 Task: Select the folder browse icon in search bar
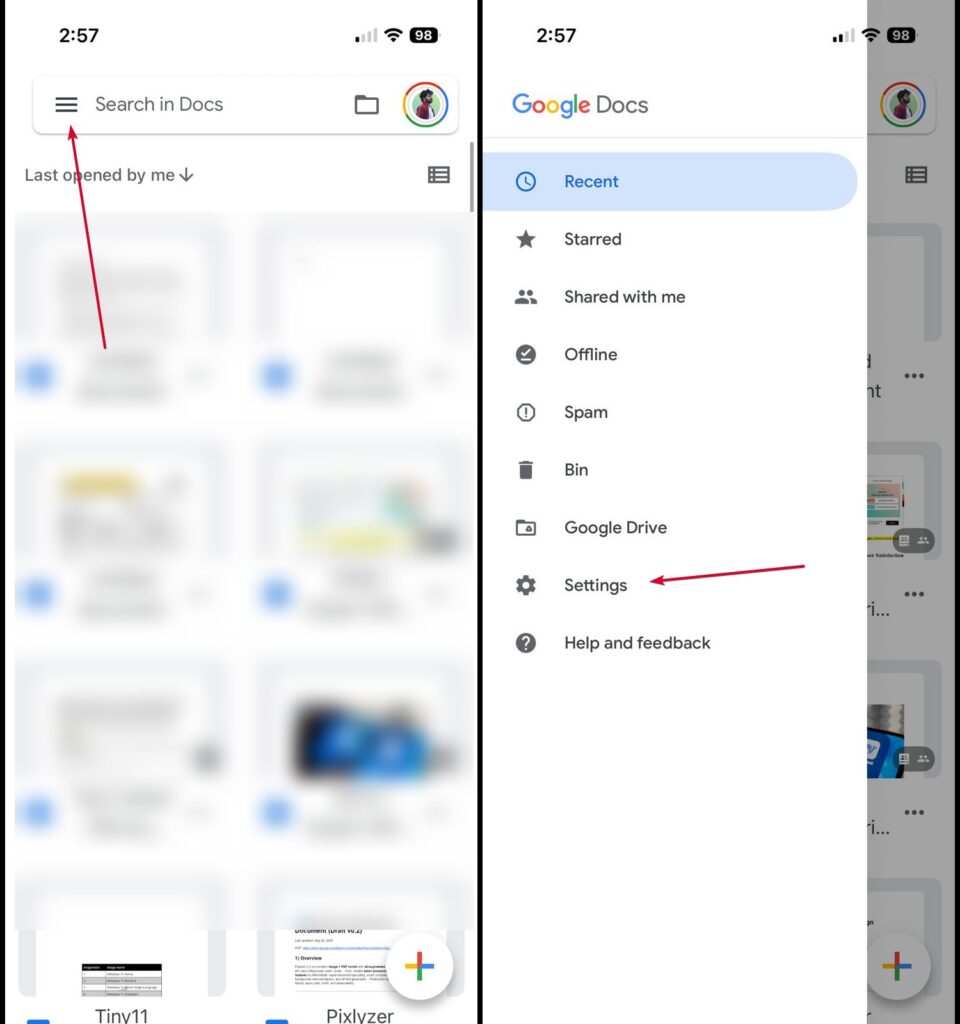click(x=366, y=104)
